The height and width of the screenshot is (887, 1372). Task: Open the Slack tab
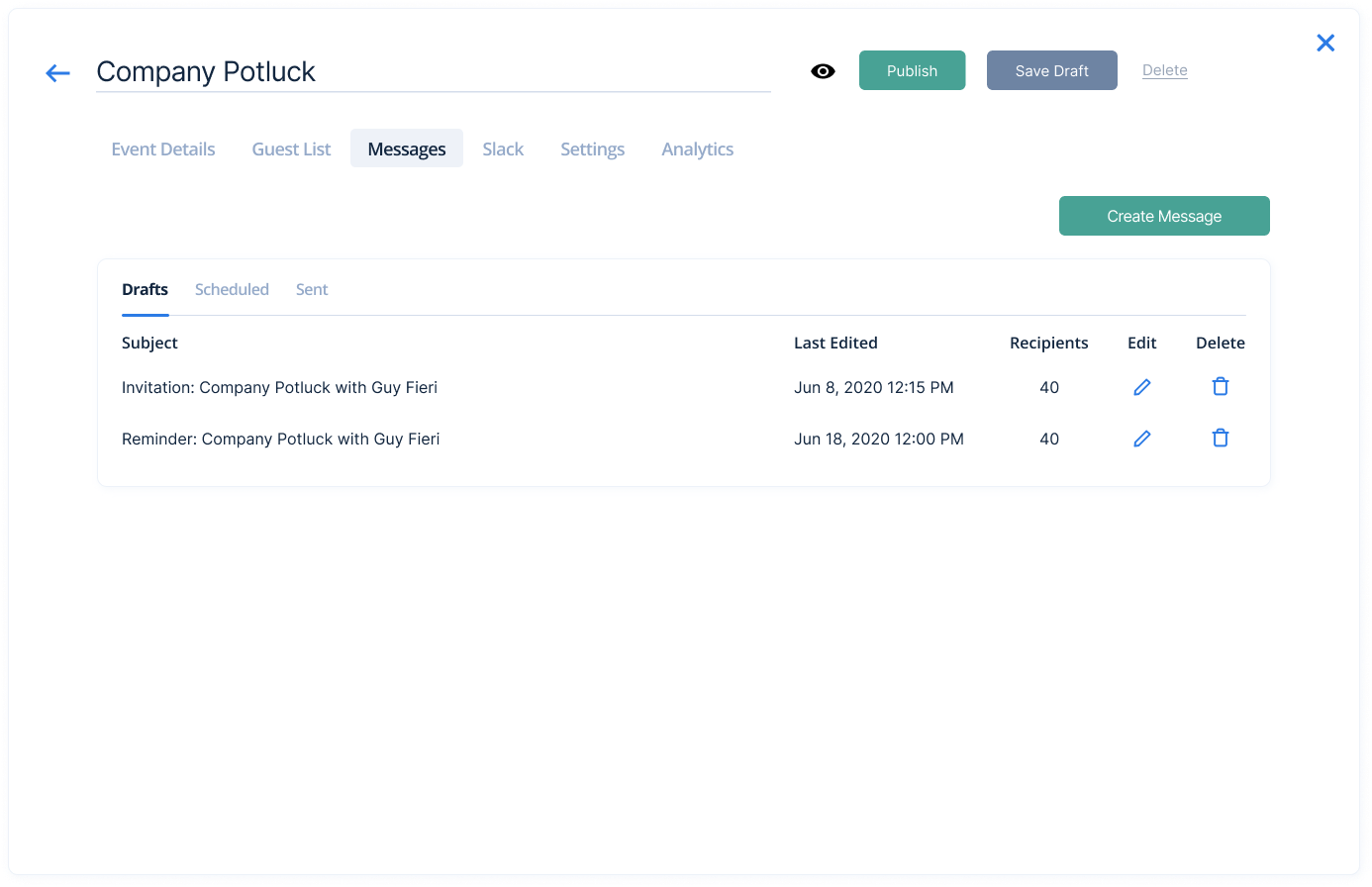coord(503,148)
